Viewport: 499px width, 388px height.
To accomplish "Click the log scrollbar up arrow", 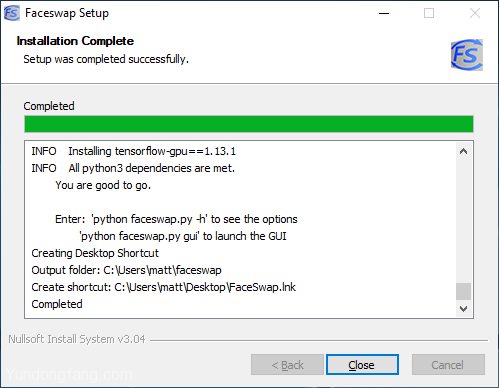I will [x=463, y=151].
